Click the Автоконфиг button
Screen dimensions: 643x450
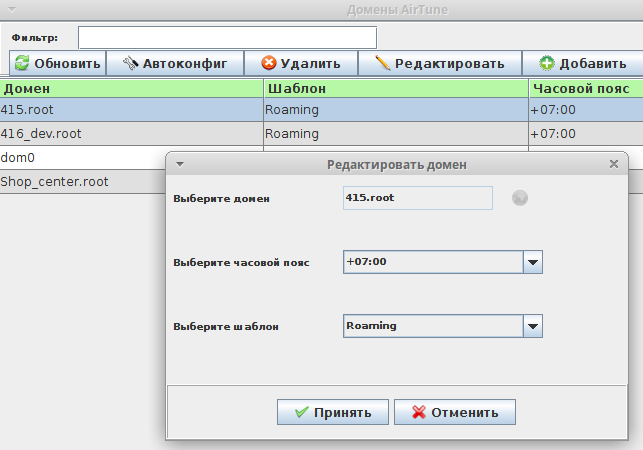[175, 63]
